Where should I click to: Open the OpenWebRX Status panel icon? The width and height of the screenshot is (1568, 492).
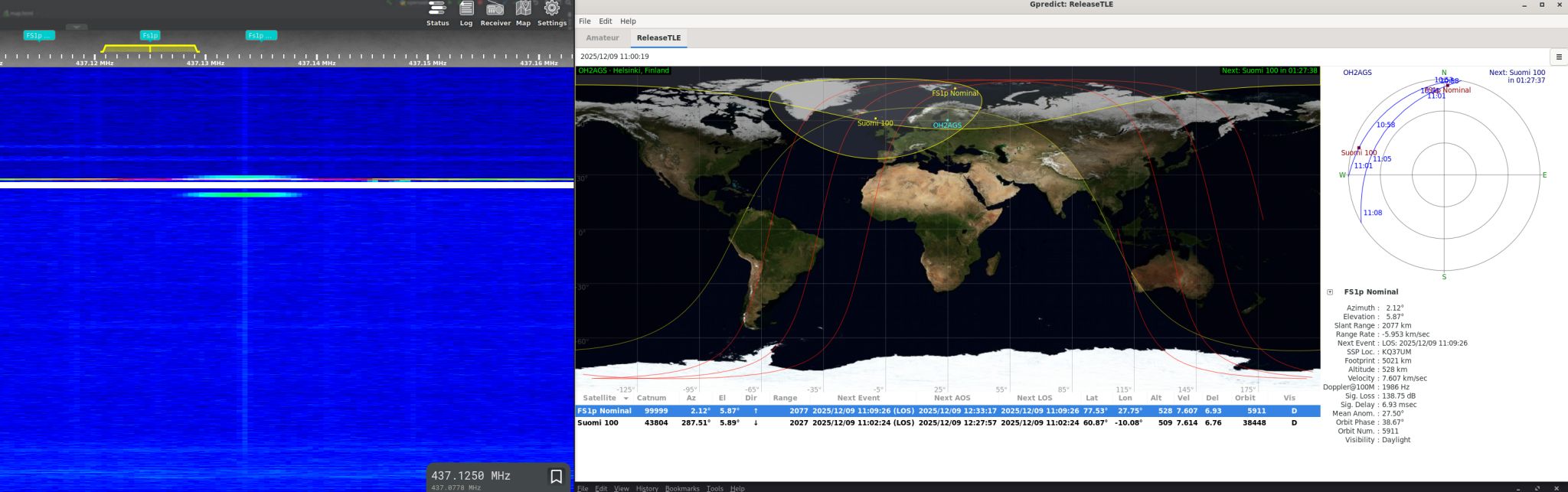click(437, 9)
